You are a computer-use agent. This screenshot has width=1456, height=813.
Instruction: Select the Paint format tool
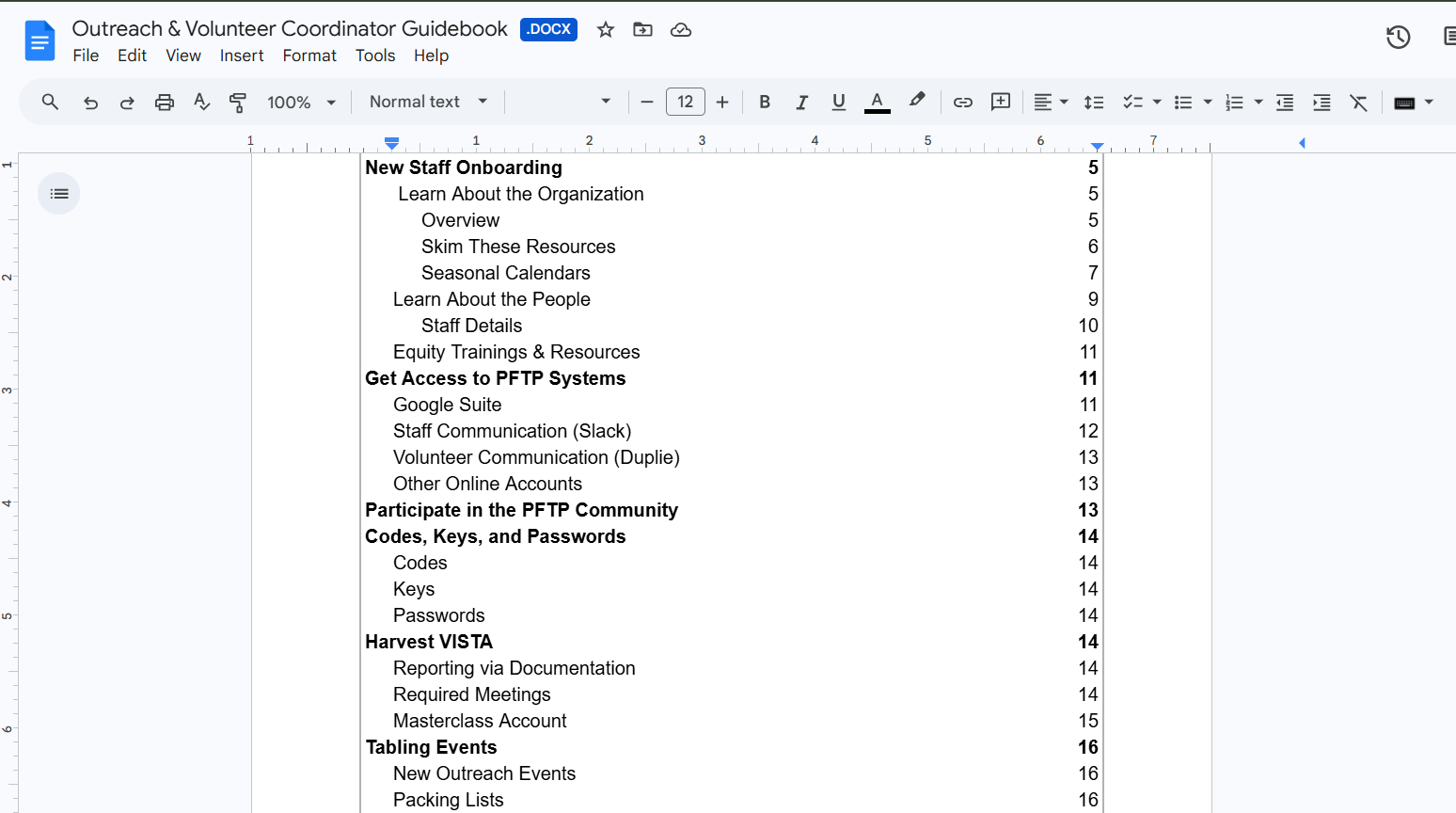point(238,102)
